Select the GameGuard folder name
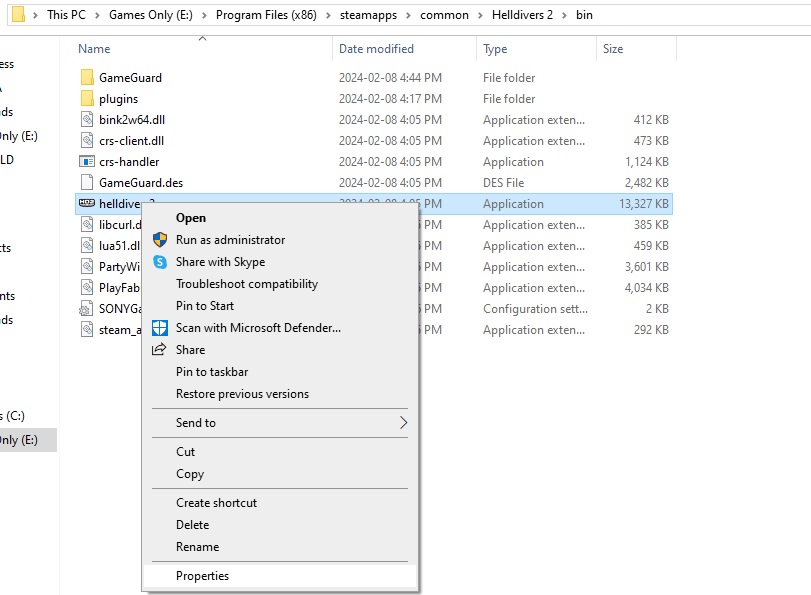 click(x=130, y=78)
